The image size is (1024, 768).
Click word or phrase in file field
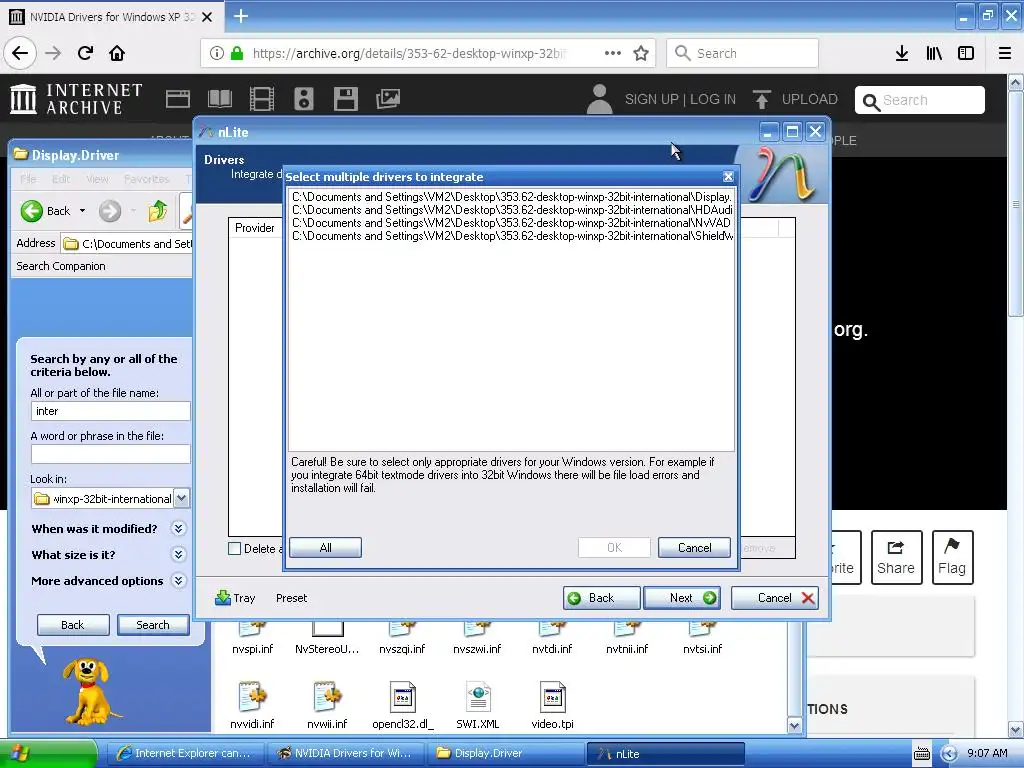pyautogui.click(x=110, y=454)
